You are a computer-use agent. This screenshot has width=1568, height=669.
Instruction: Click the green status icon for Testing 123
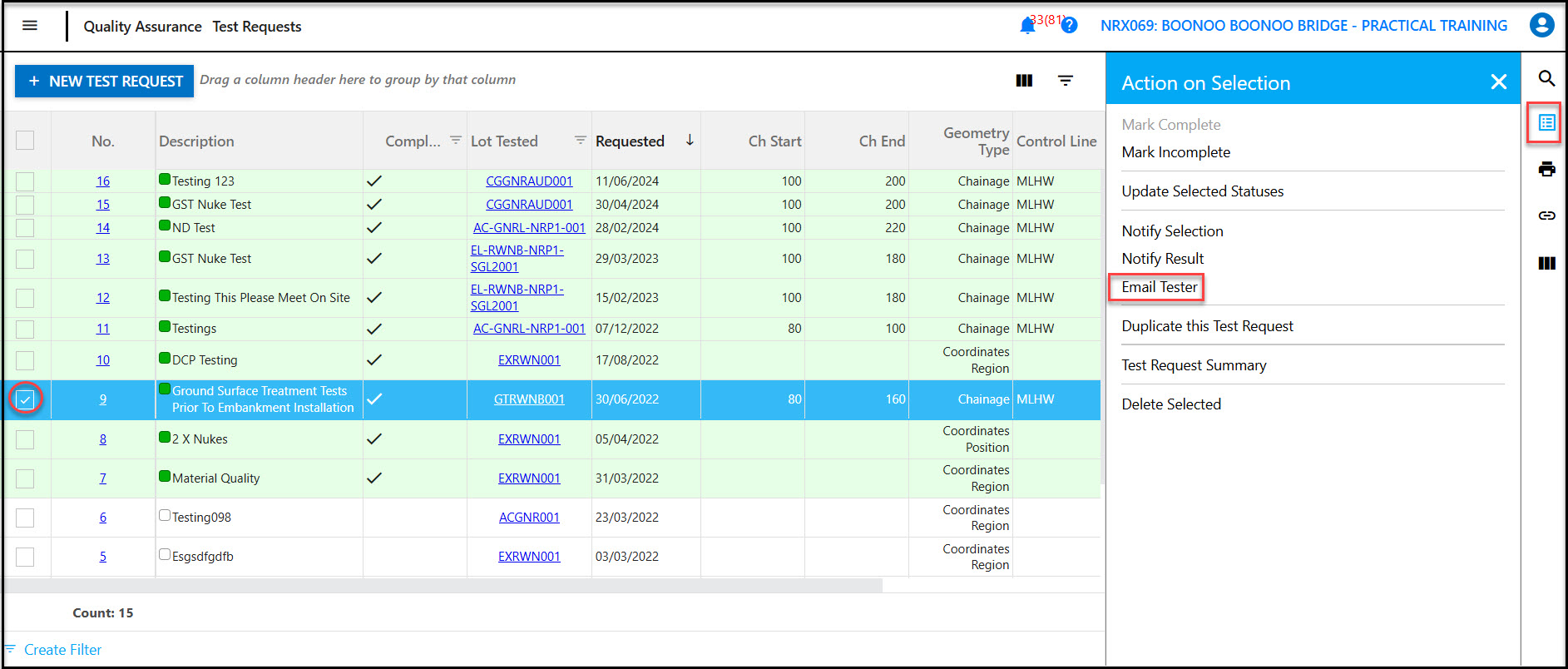click(165, 180)
